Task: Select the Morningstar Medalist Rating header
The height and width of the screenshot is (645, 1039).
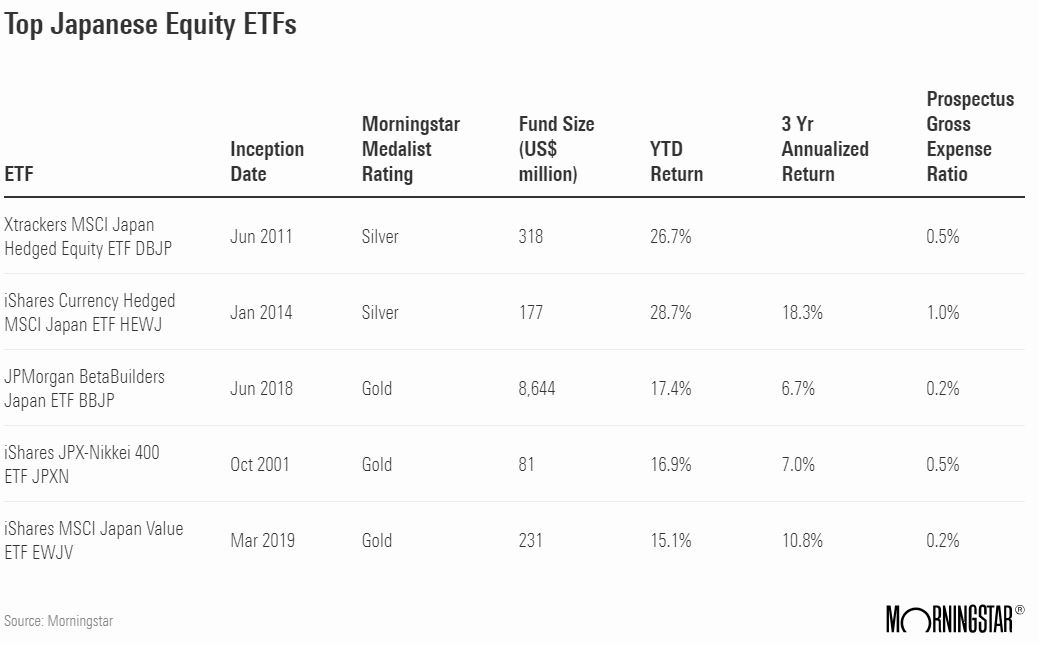Action: pos(410,149)
